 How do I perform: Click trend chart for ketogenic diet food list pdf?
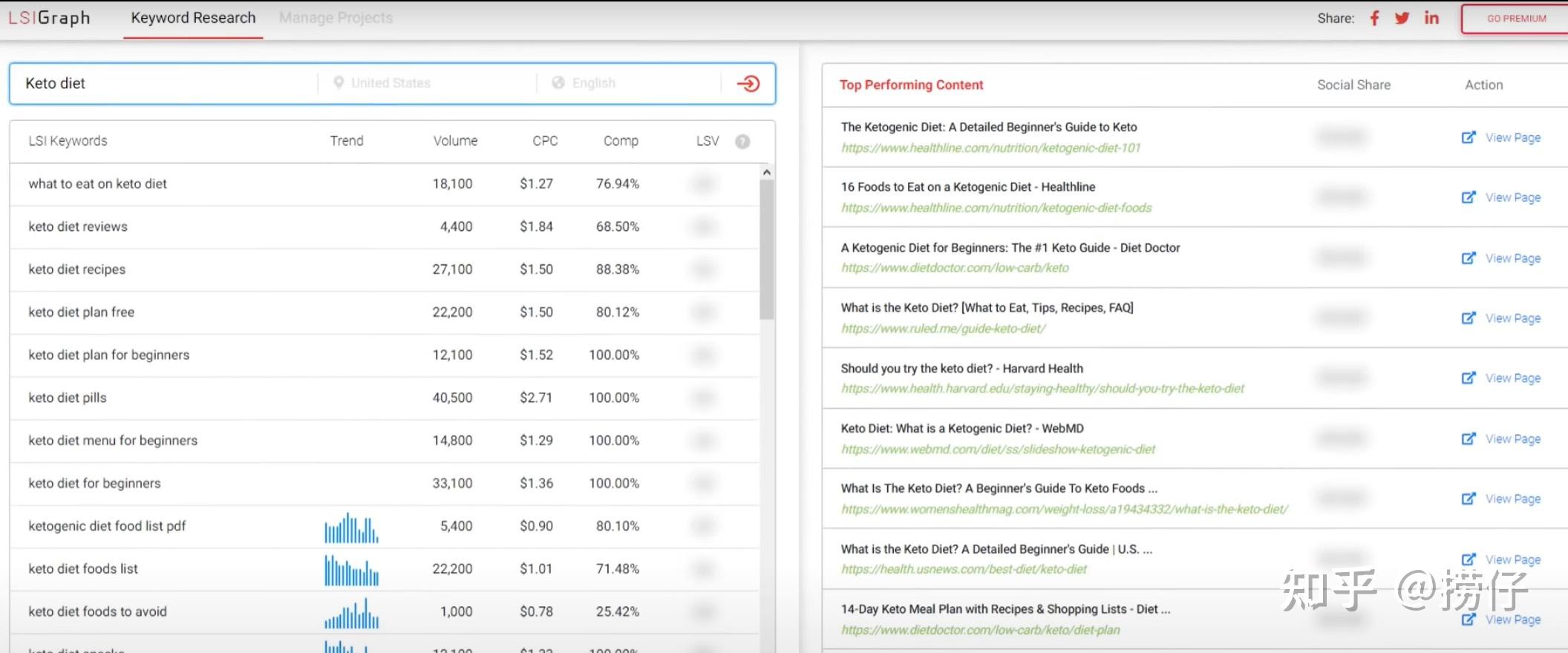click(351, 528)
